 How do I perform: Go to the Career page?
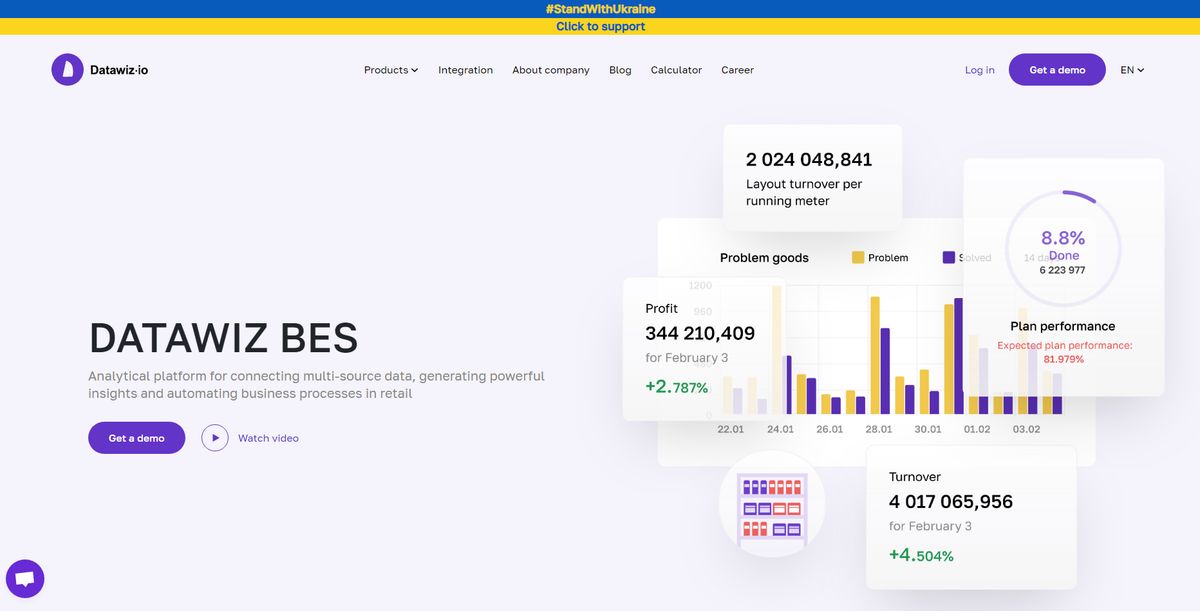(x=737, y=69)
